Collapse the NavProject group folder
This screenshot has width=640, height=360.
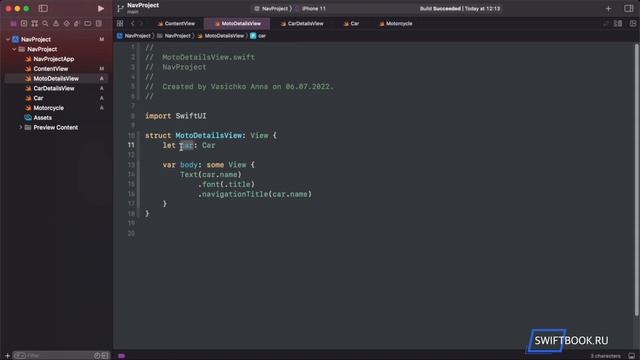(x=14, y=49)
